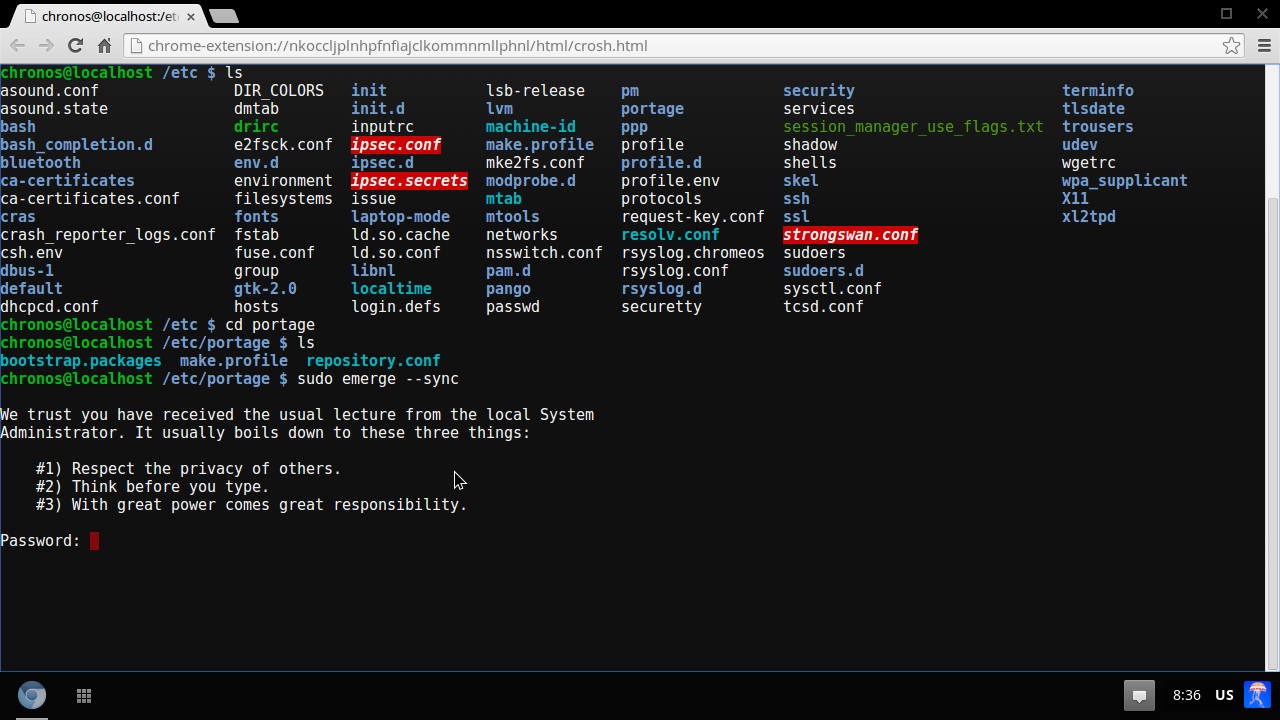Close the chronos@localhost tab
The height and width of the screenshot is (720, 1280).
191,17
